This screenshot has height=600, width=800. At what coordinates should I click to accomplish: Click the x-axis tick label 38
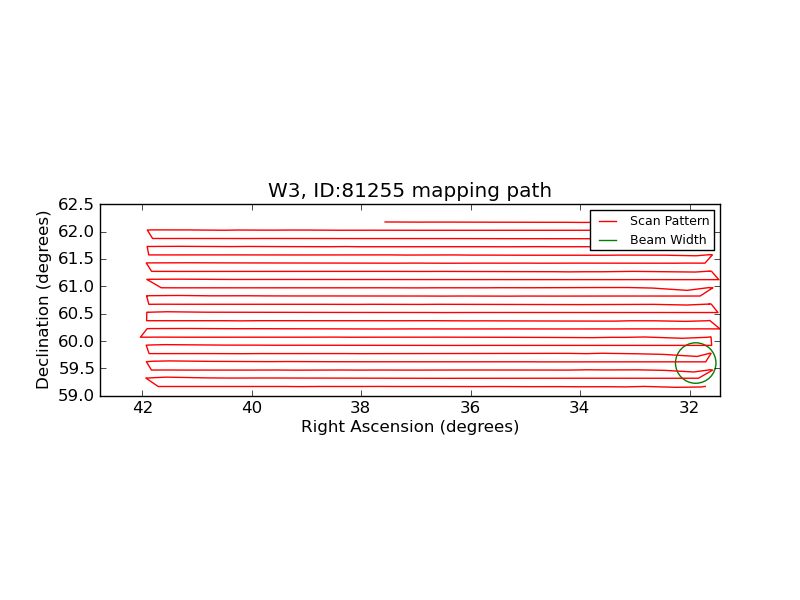[361, 408]
